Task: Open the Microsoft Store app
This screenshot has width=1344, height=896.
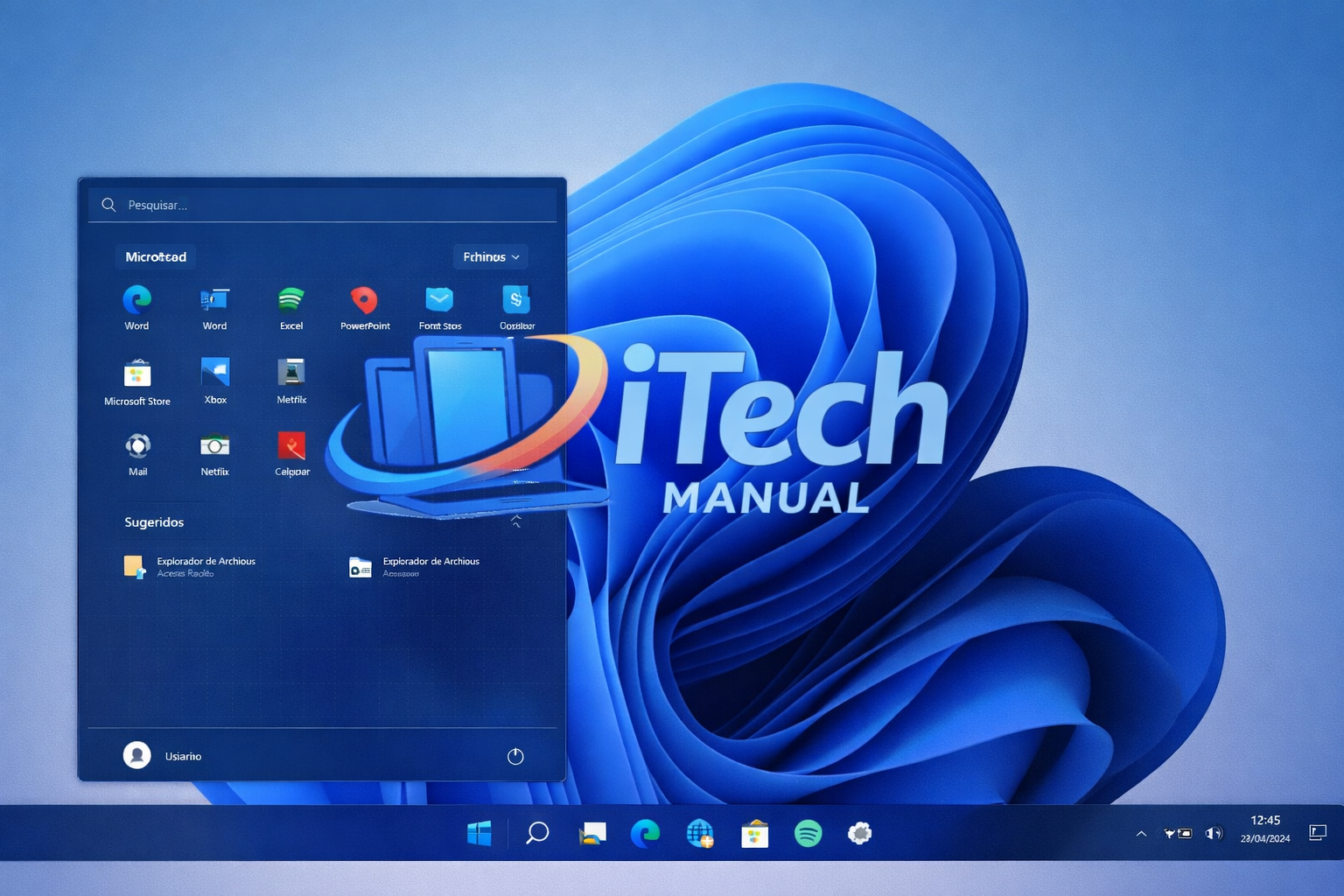Action: (x=136, y=376)
